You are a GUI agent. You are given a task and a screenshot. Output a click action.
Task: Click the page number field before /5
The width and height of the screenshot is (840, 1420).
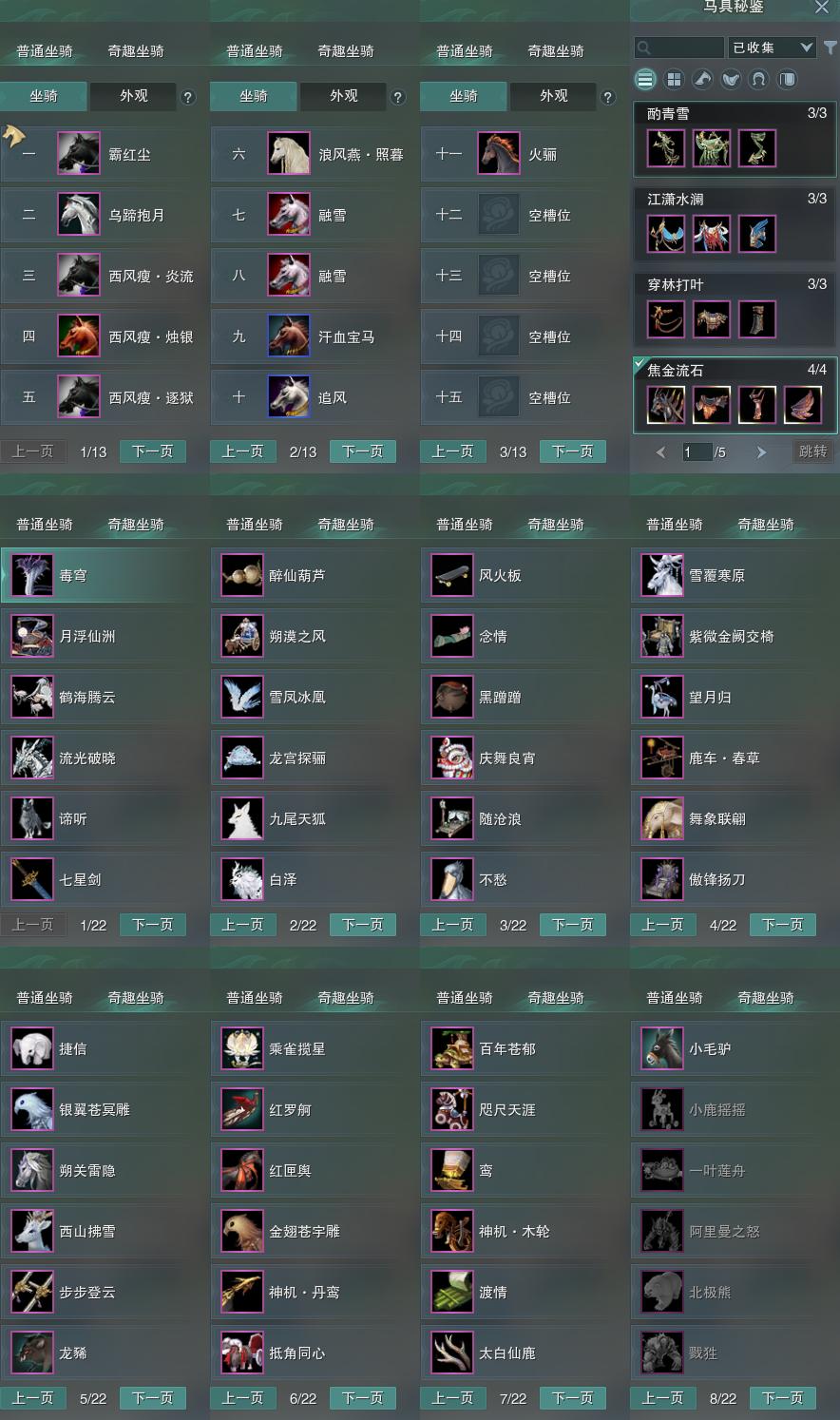[x=696, y=452]
